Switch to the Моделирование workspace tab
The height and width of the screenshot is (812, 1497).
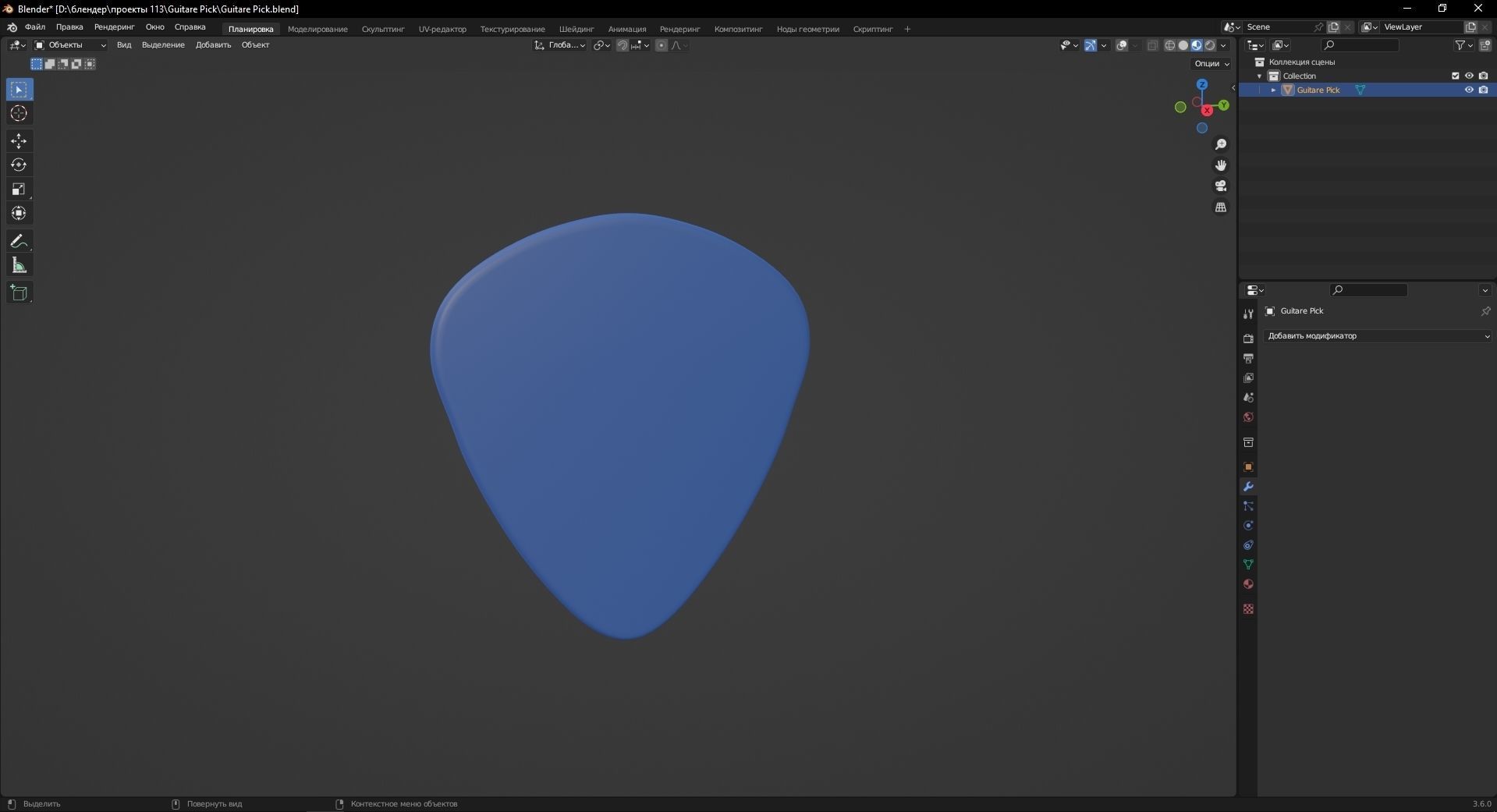click(317, 29)
